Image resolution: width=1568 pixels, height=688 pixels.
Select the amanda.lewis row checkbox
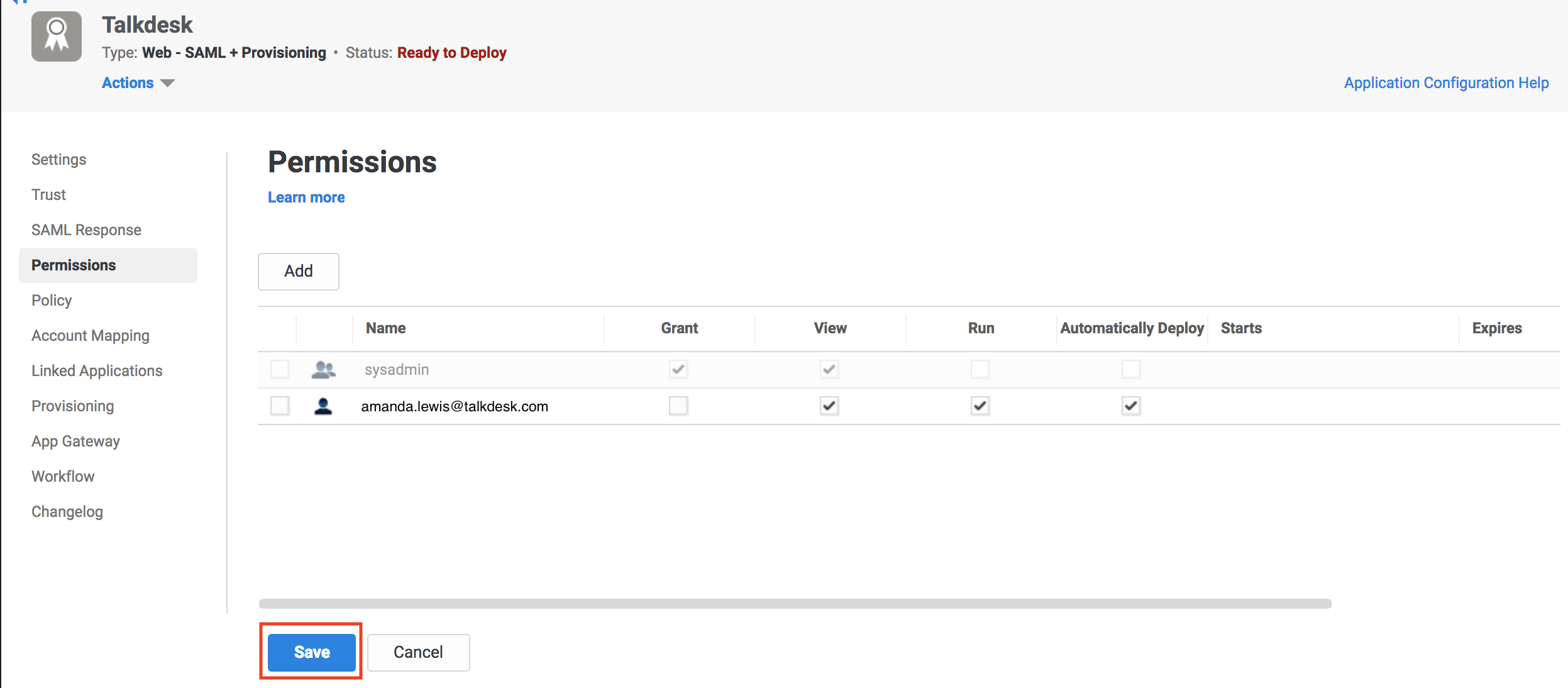[x=280, y=406]
